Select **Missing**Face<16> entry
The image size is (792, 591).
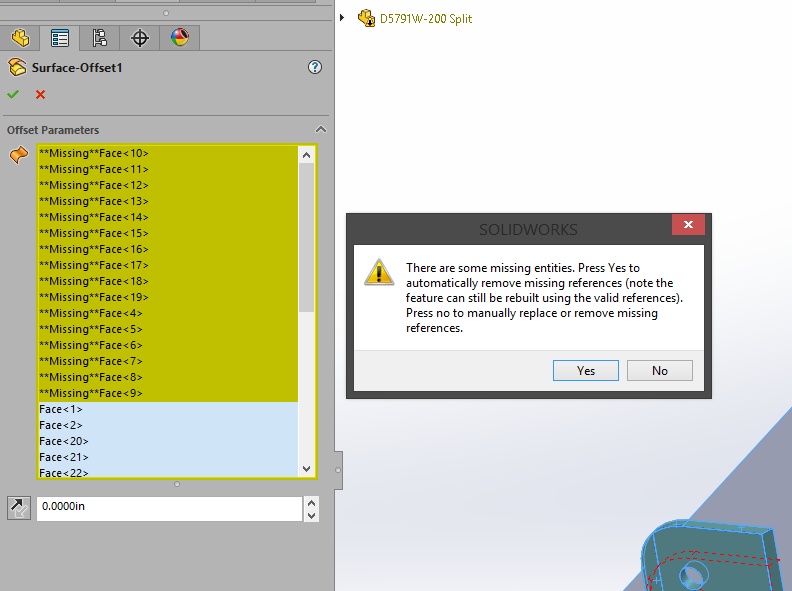168,249
